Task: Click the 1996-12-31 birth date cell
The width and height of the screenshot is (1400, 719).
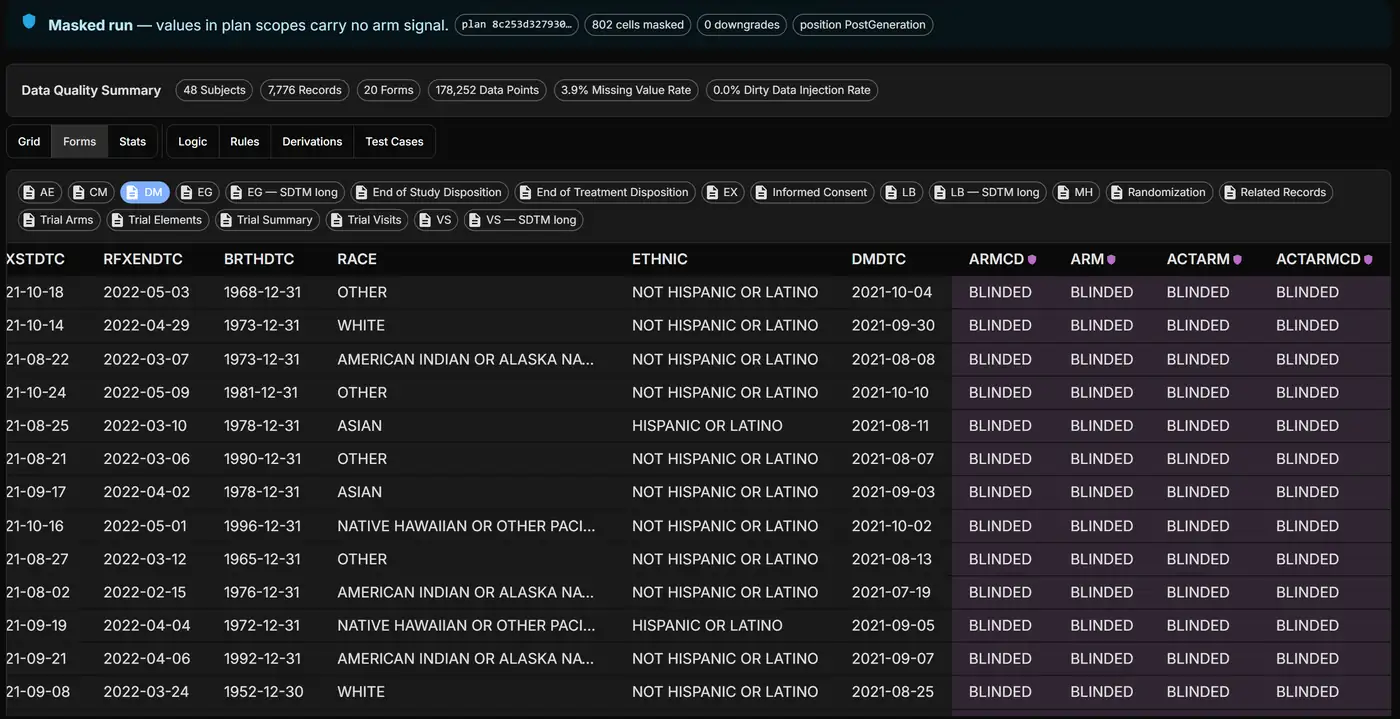Action: coord(262,525)
